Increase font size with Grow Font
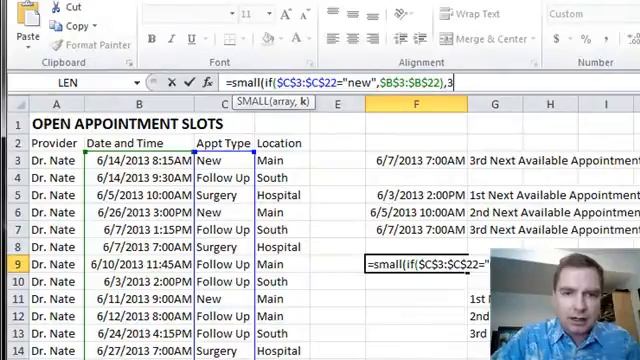Screen dimensions: 640x360 (285, 15)
